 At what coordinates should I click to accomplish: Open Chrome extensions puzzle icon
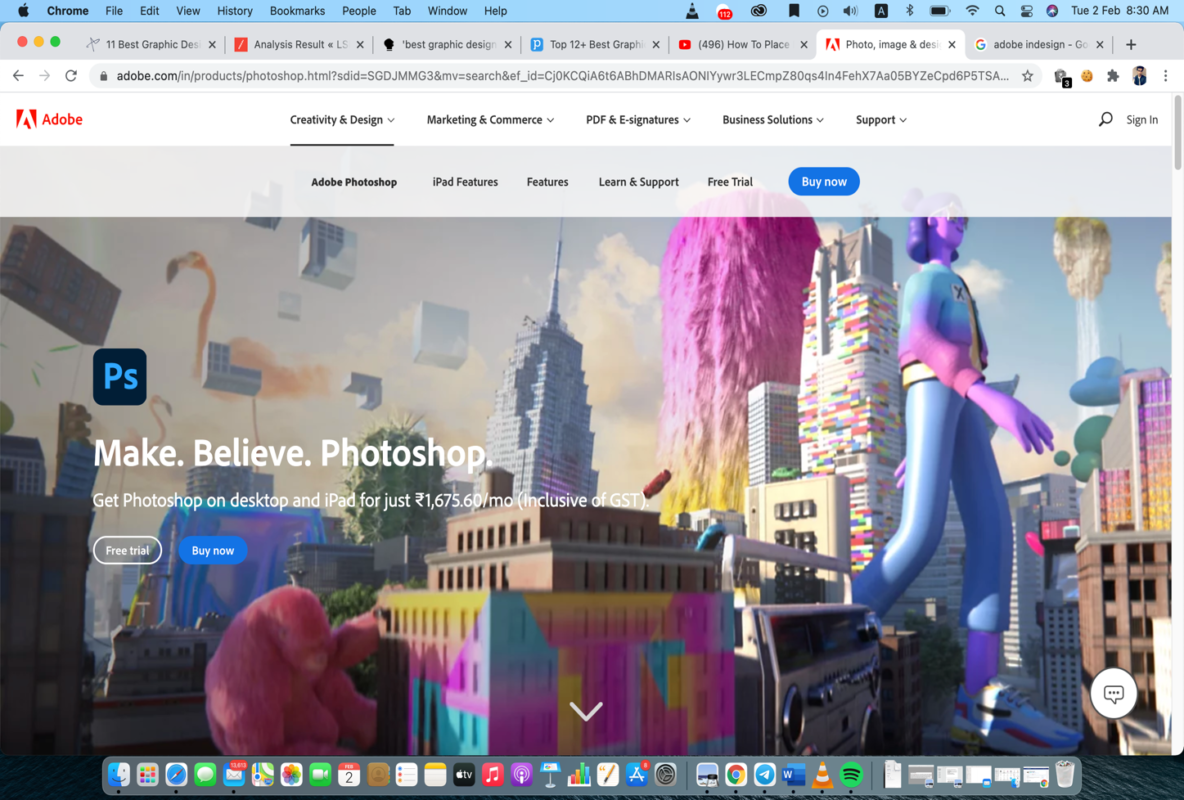click(x=1112, y=76)
